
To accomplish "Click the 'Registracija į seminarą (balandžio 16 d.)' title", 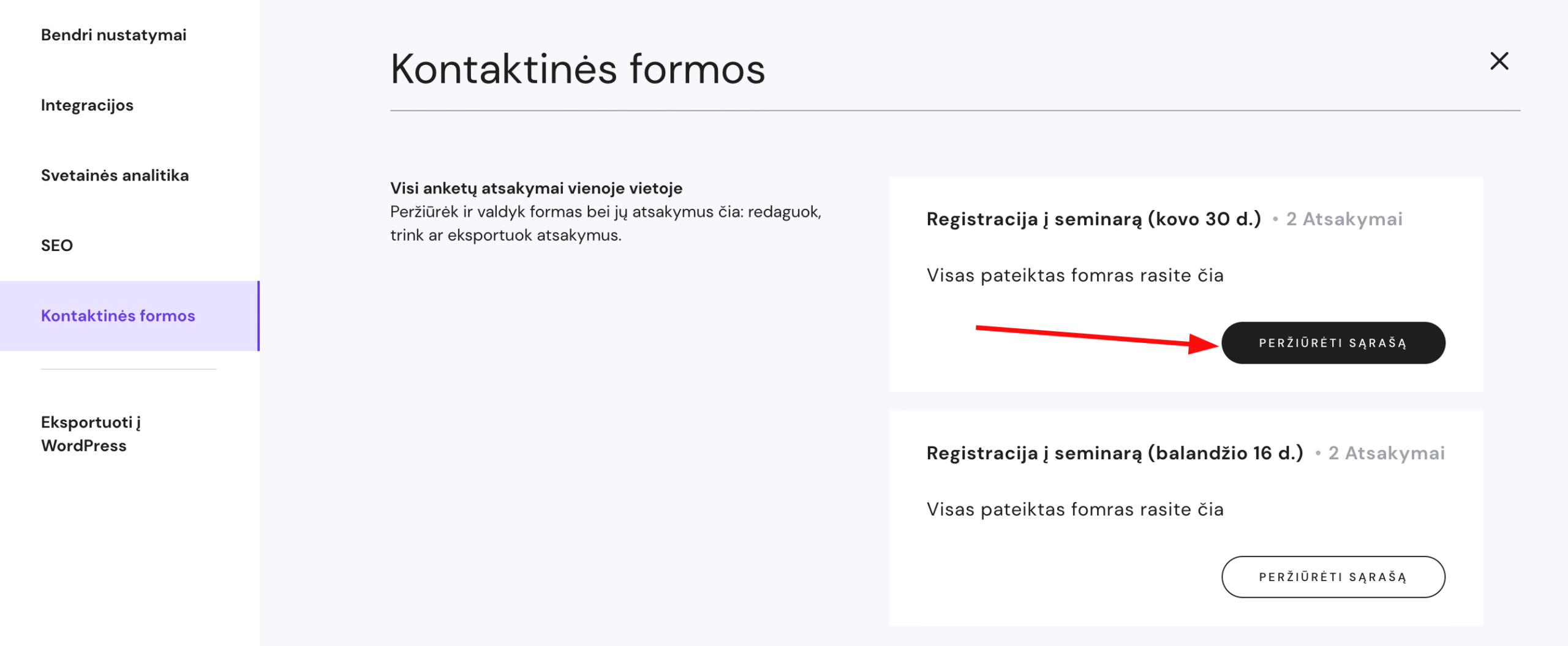I will point(1114,453).
